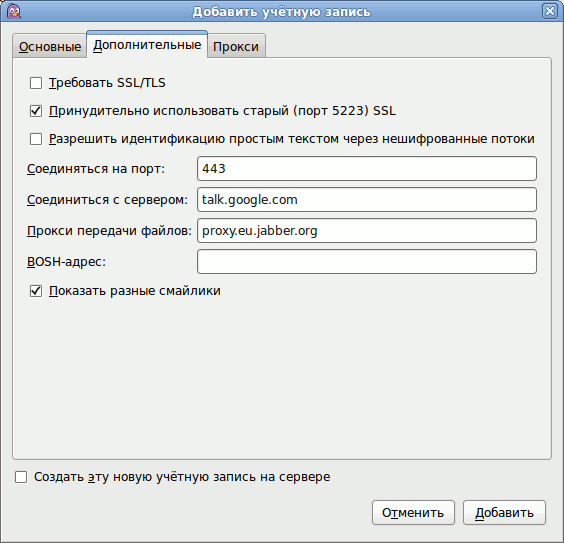This screenshot has height=543, width=564.
Task: Cancel with the Отменить button
Action: pyautogui.click(x=413, y=512)
